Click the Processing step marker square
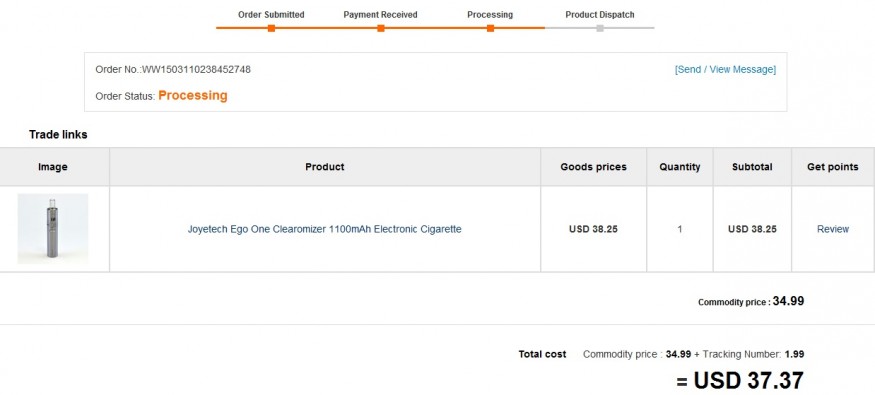The image size is (875, 395). click(x=490, y=28)
